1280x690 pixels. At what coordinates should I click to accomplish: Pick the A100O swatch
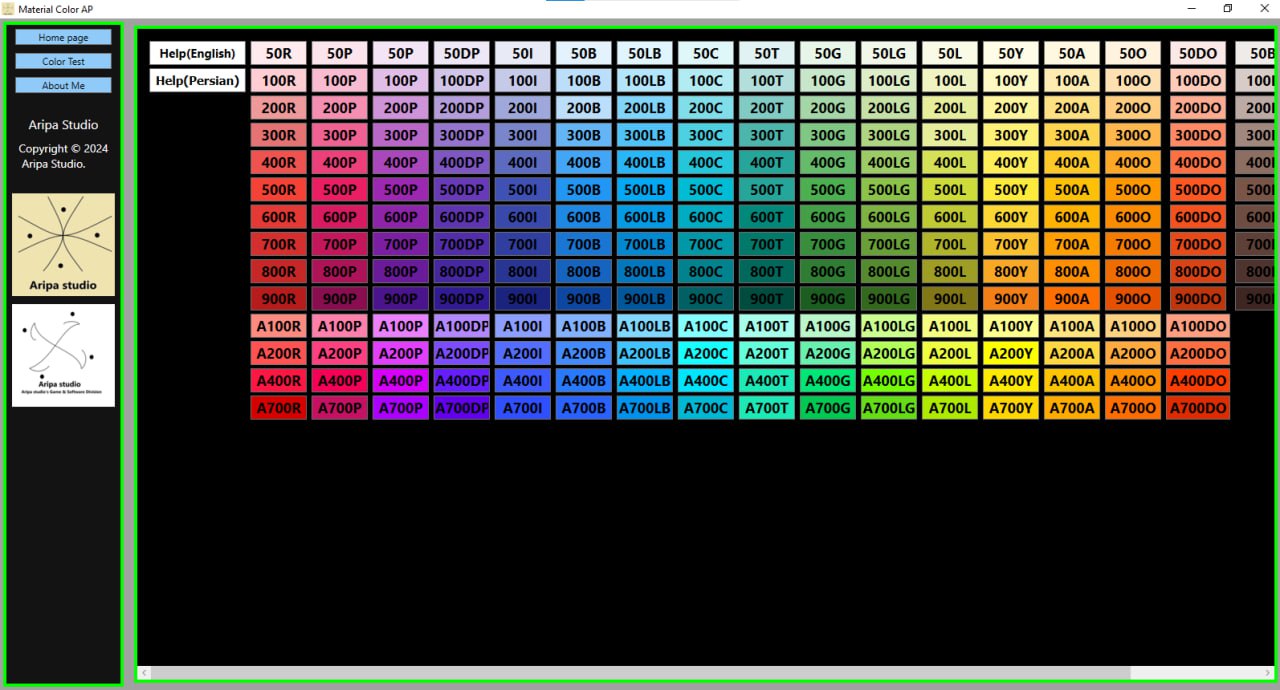1133,325
